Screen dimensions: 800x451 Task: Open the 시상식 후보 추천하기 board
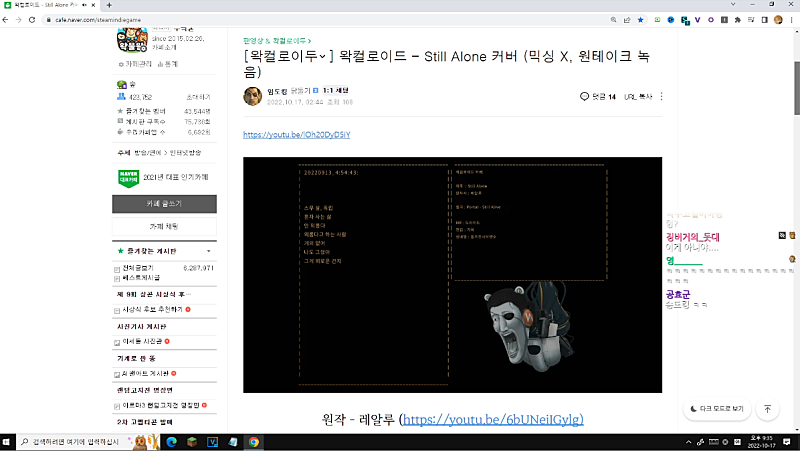(x=152, y=310)
